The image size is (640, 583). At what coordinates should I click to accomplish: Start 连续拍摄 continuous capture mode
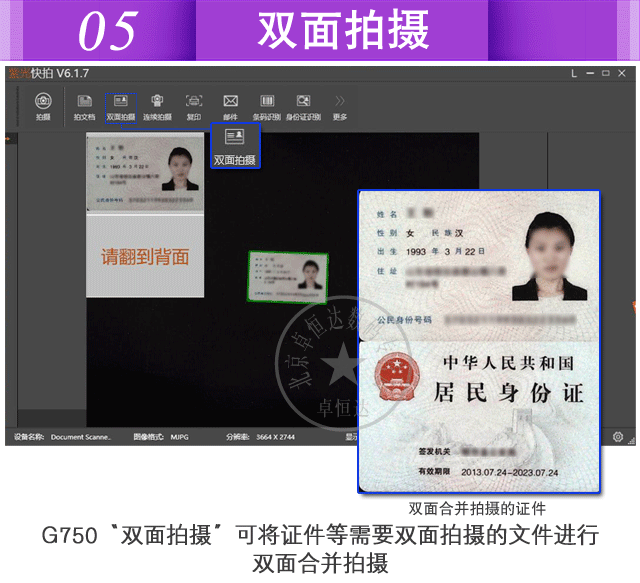coord(157,107)
